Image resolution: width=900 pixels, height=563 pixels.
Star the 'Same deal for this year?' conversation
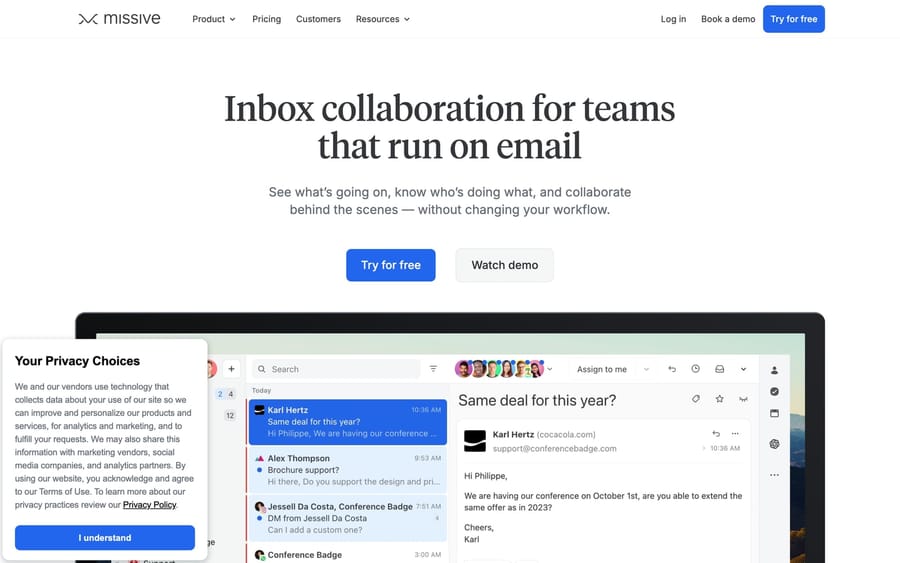point(719,399)
